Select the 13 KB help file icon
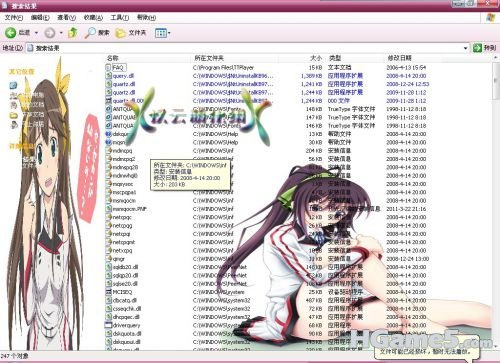500x363 pixels. point(108,134)
